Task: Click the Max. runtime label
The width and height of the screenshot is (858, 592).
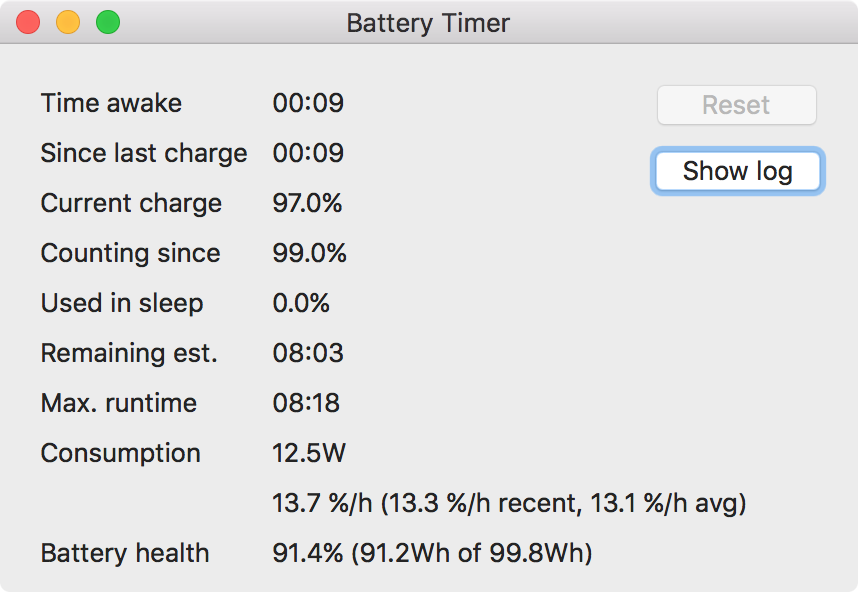Action: (118, 403)
